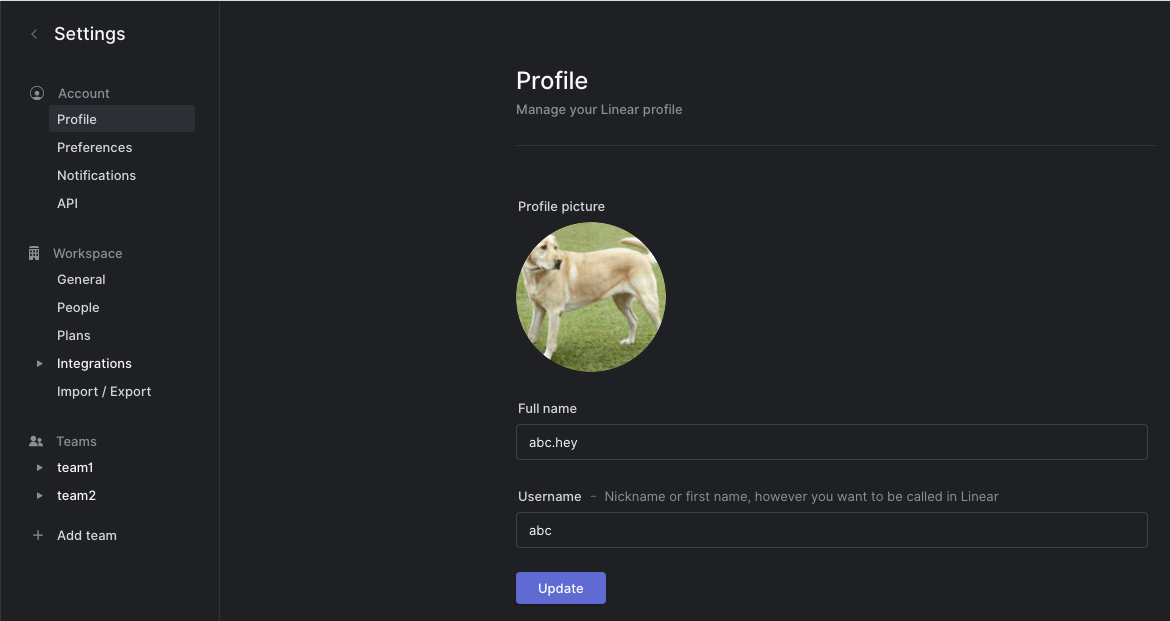This screenshot has width=1170, height=621.
Task: Expand the team1 tree item
Action: [x=40, y=467]
